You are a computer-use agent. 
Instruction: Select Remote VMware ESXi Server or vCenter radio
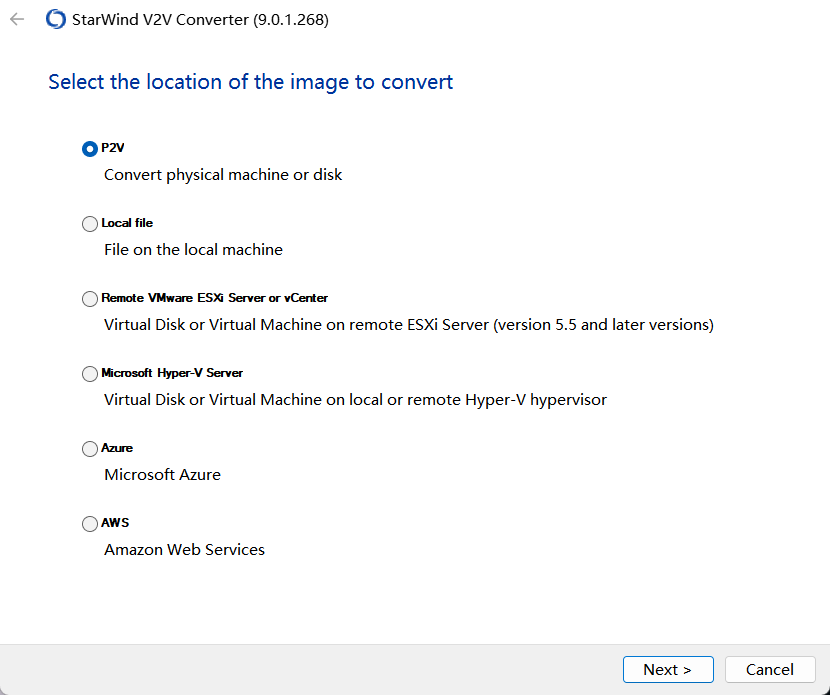[89, 299]
